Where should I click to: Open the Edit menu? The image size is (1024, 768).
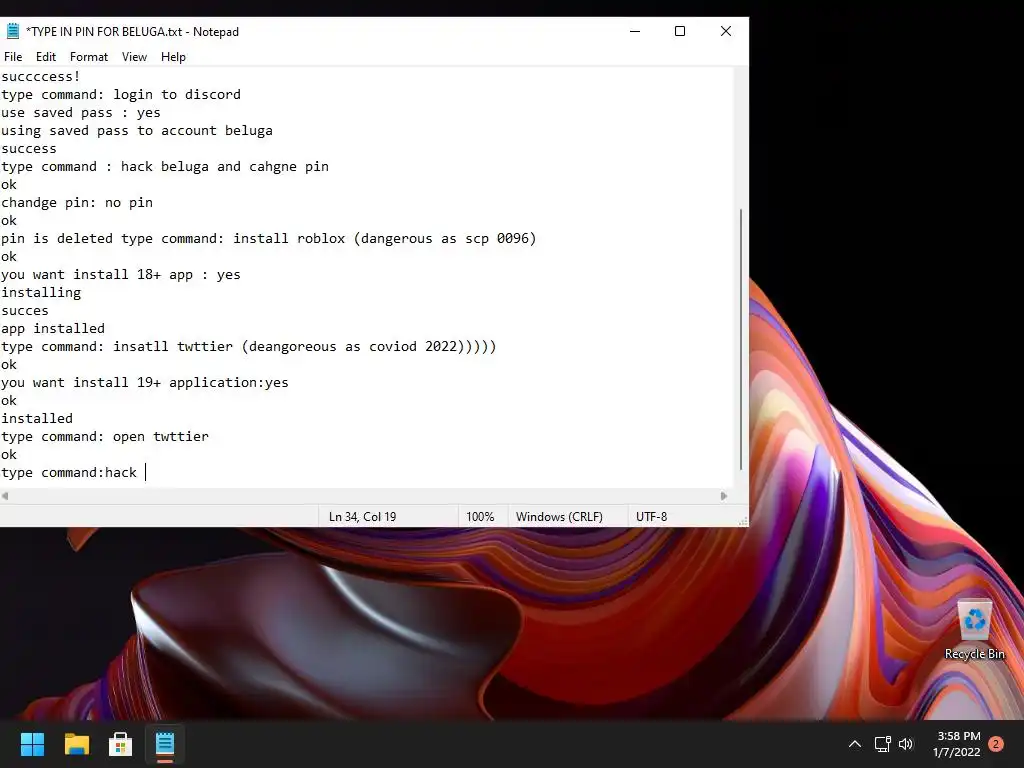point(46,57)
